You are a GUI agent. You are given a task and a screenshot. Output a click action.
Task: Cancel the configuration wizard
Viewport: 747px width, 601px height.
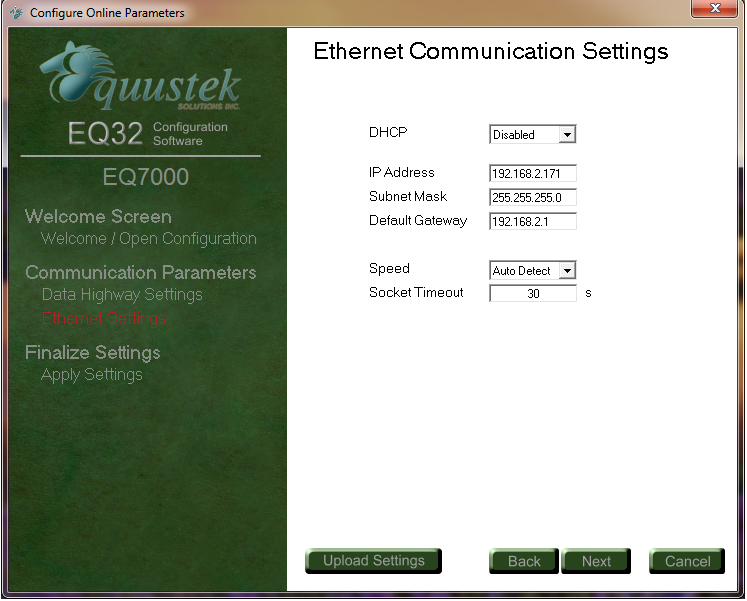click(687, 561)
